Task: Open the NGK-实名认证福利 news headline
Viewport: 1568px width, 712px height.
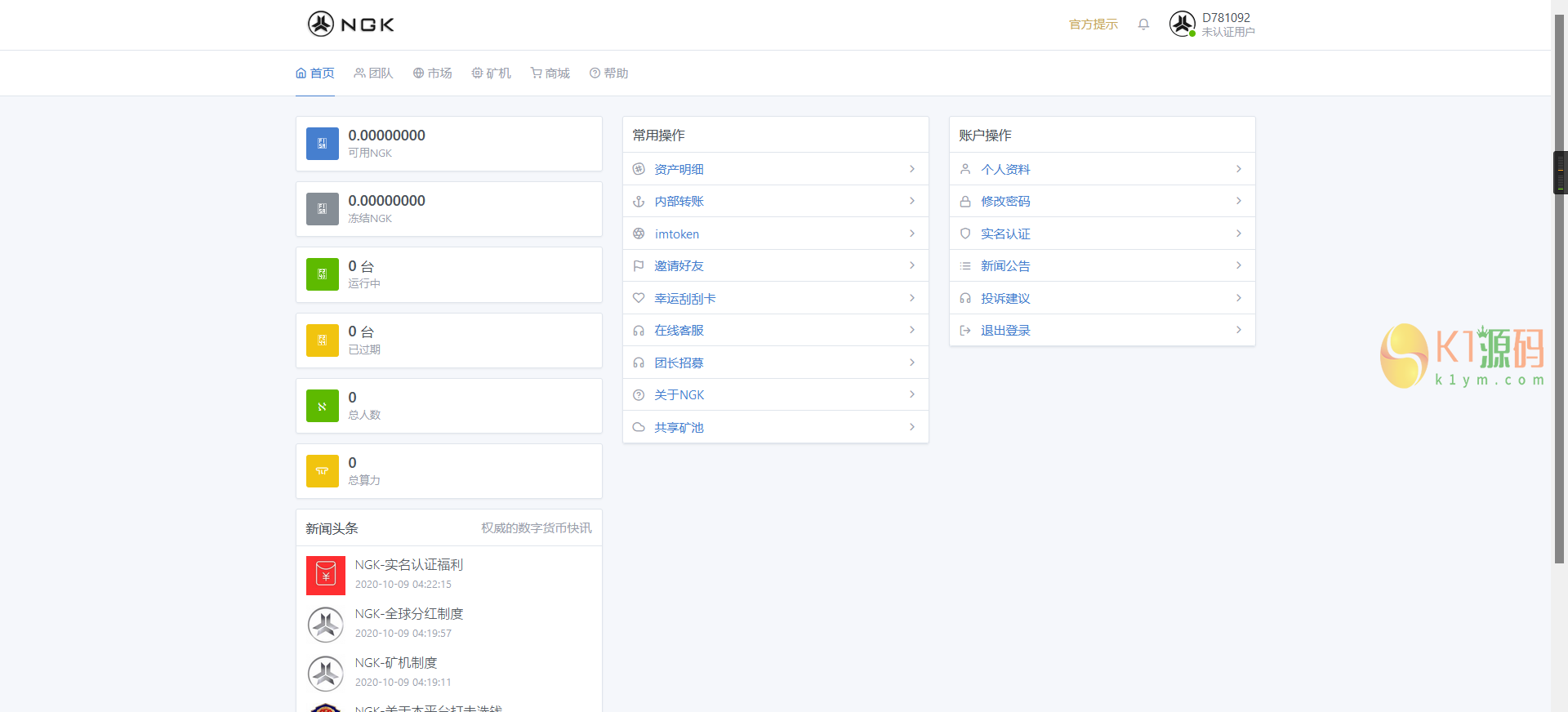Action: point(409,565)
